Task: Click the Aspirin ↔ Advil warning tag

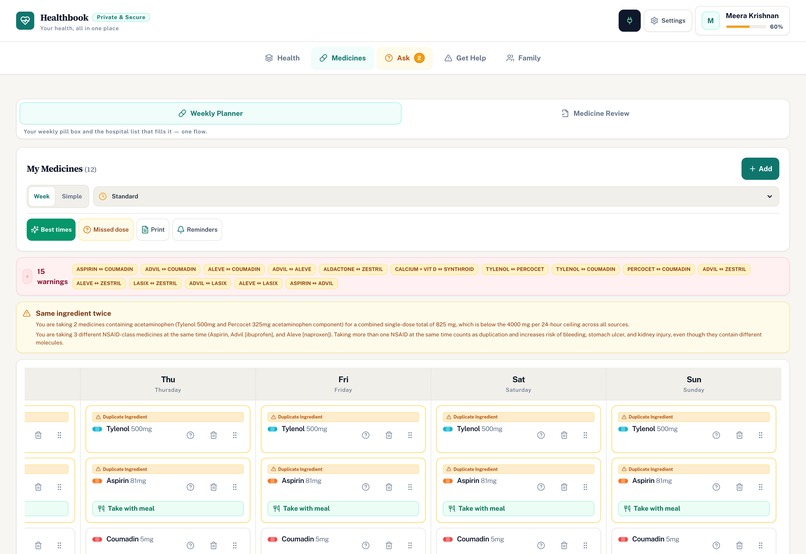Action: 312,283
